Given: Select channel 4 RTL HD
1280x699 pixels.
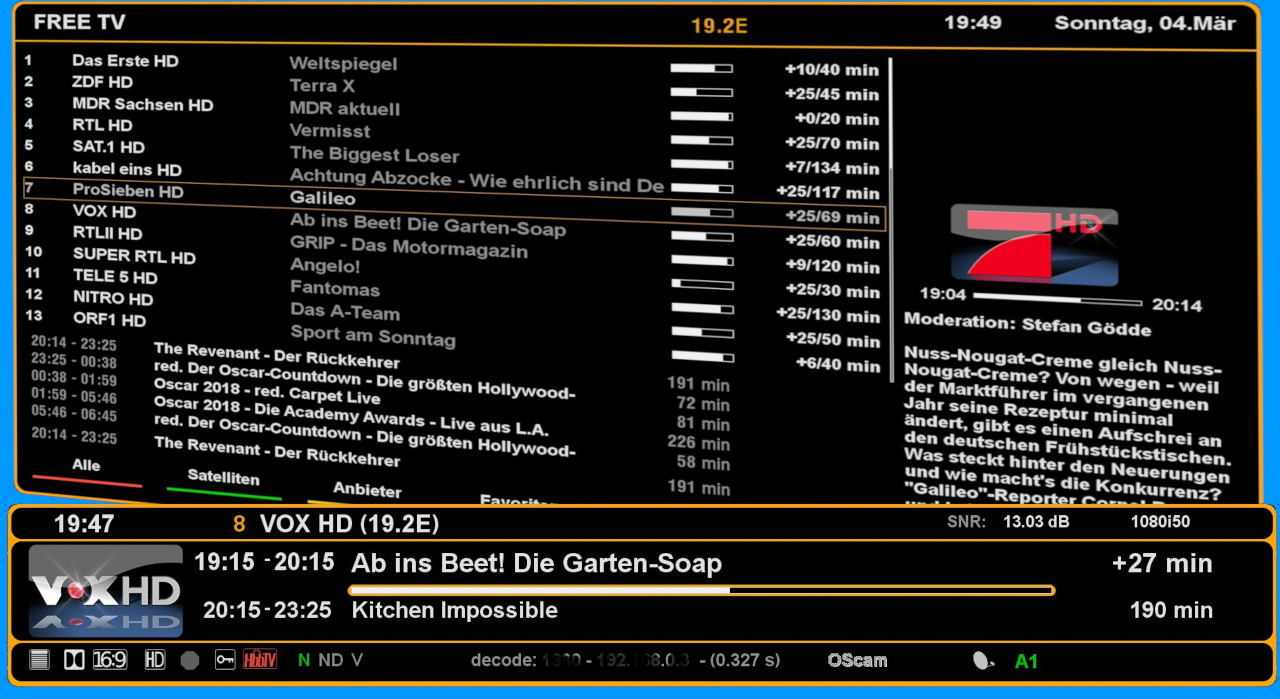Looking at the screenshot, I should [102, 125].
